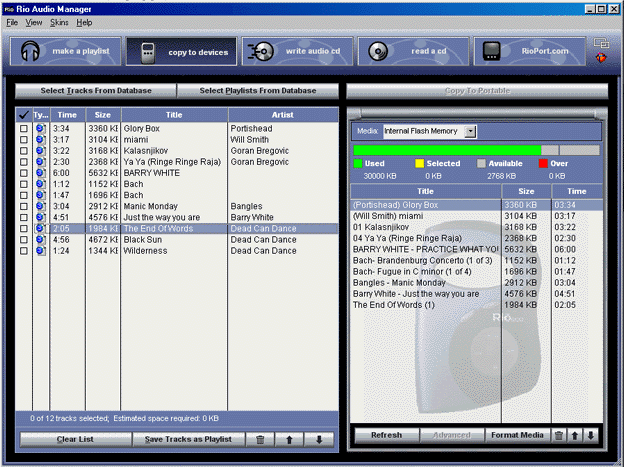Click the small colored Rio logo icon top right
This screenshot has width=624, height=467.
[x=601, y=58]
